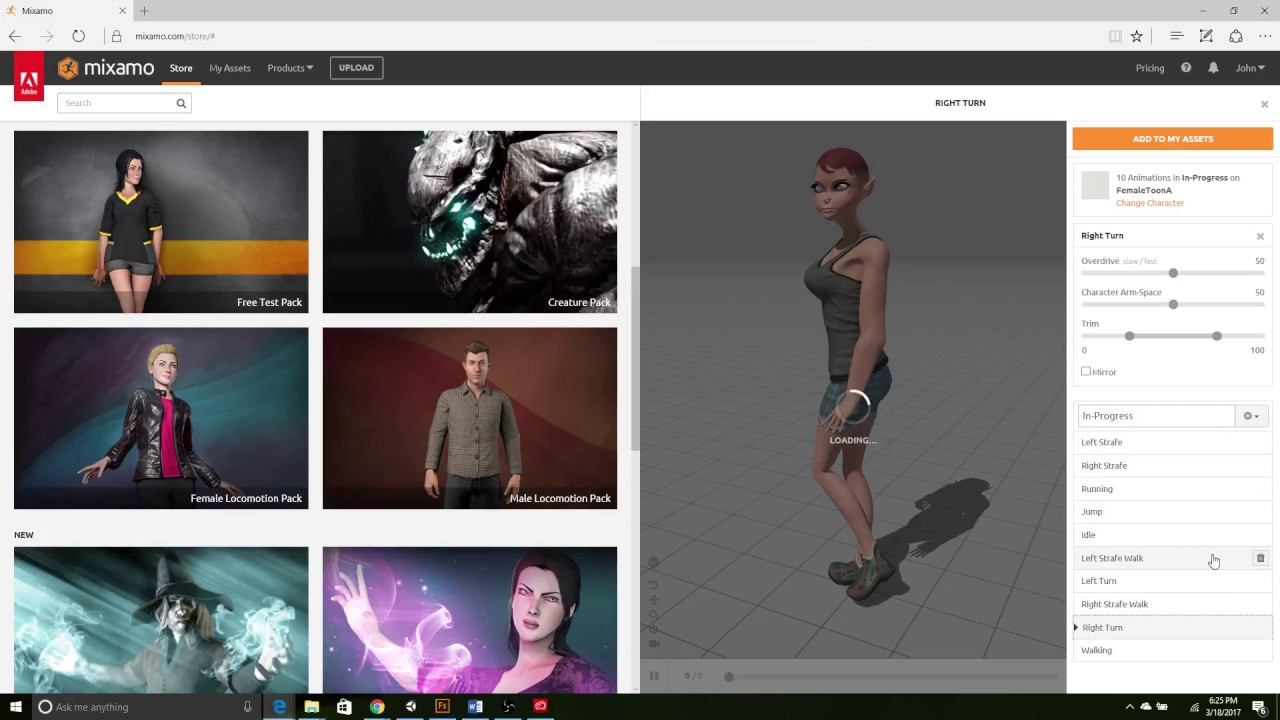The height and width of the screenshot is (720, 1280).
Task: Click the UPLOAD button
Action: point(356,68)
